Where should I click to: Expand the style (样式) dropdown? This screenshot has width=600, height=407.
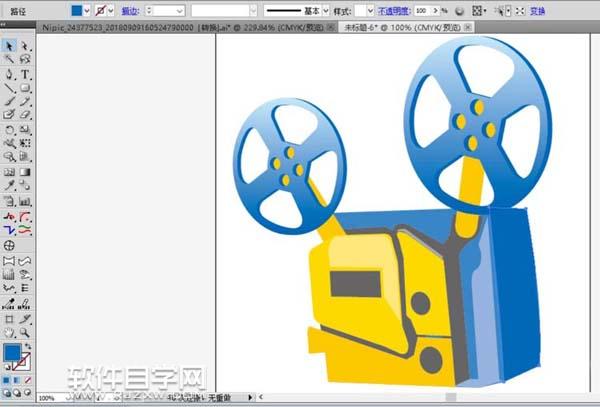coord(369,9)
